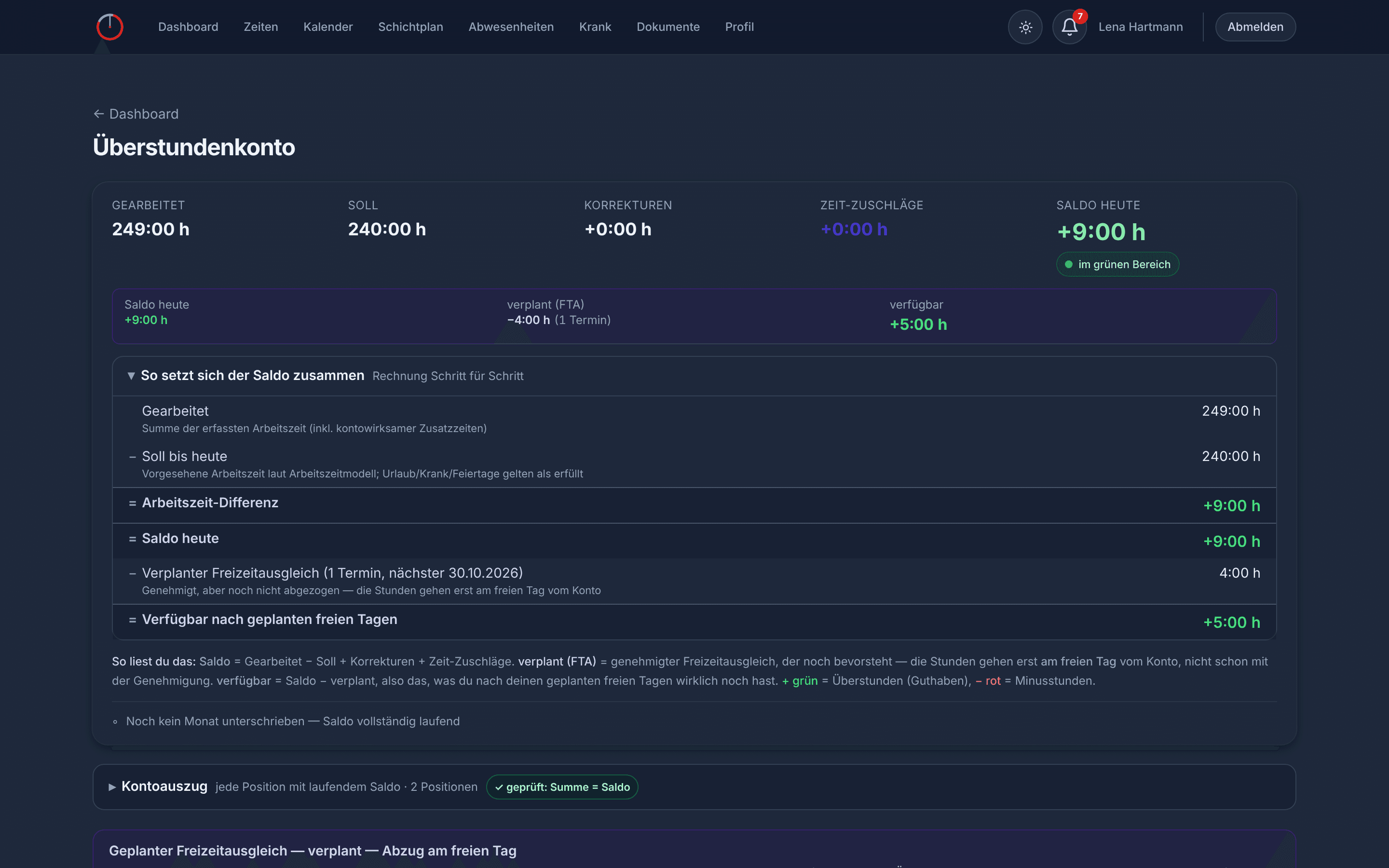1389x868 pixels.
Task: Click the Zeit-Zuschläge +0:00 h value
Action: (x=854, y=229)
